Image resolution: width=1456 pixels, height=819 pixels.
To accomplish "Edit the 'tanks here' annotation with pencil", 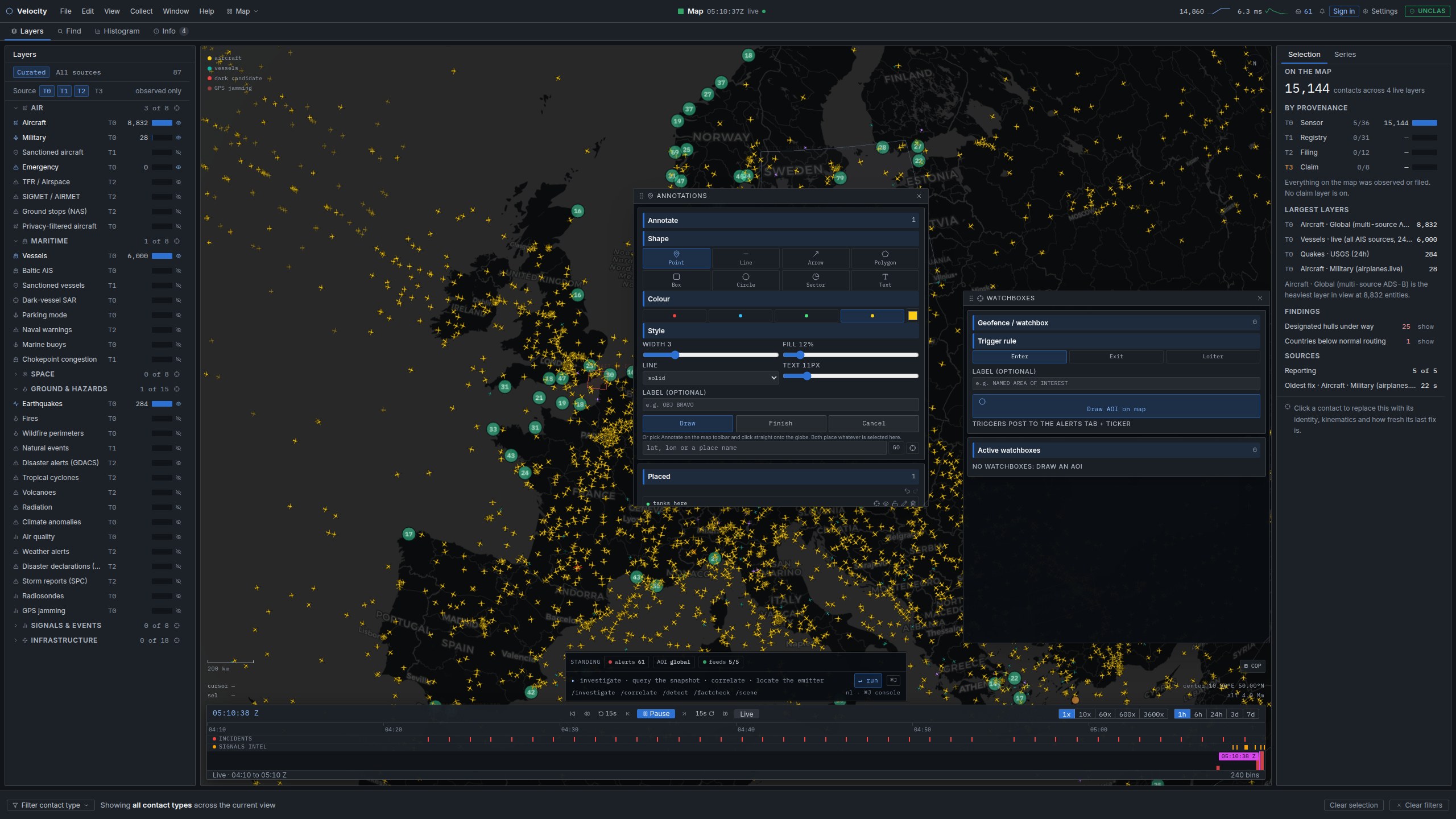I will click(x=904, y=503).
